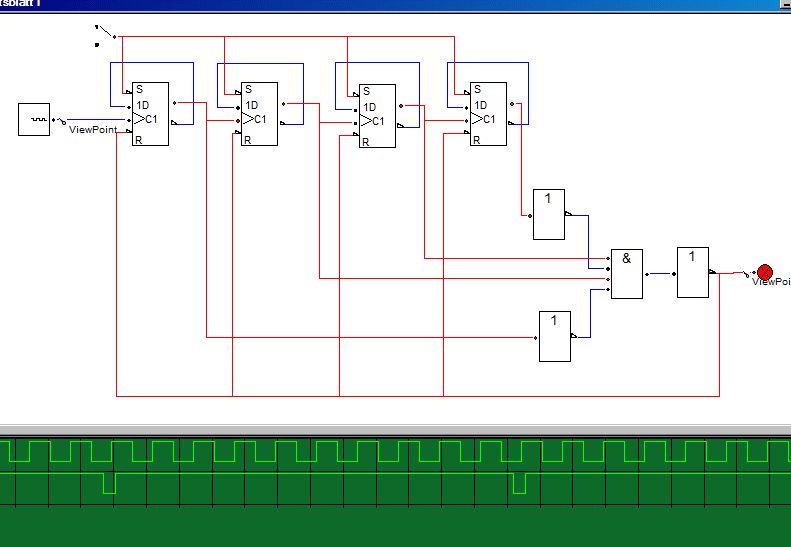The image size is (791, 547).
Task: Select the lower inverter gate
Action: [555, 337]
